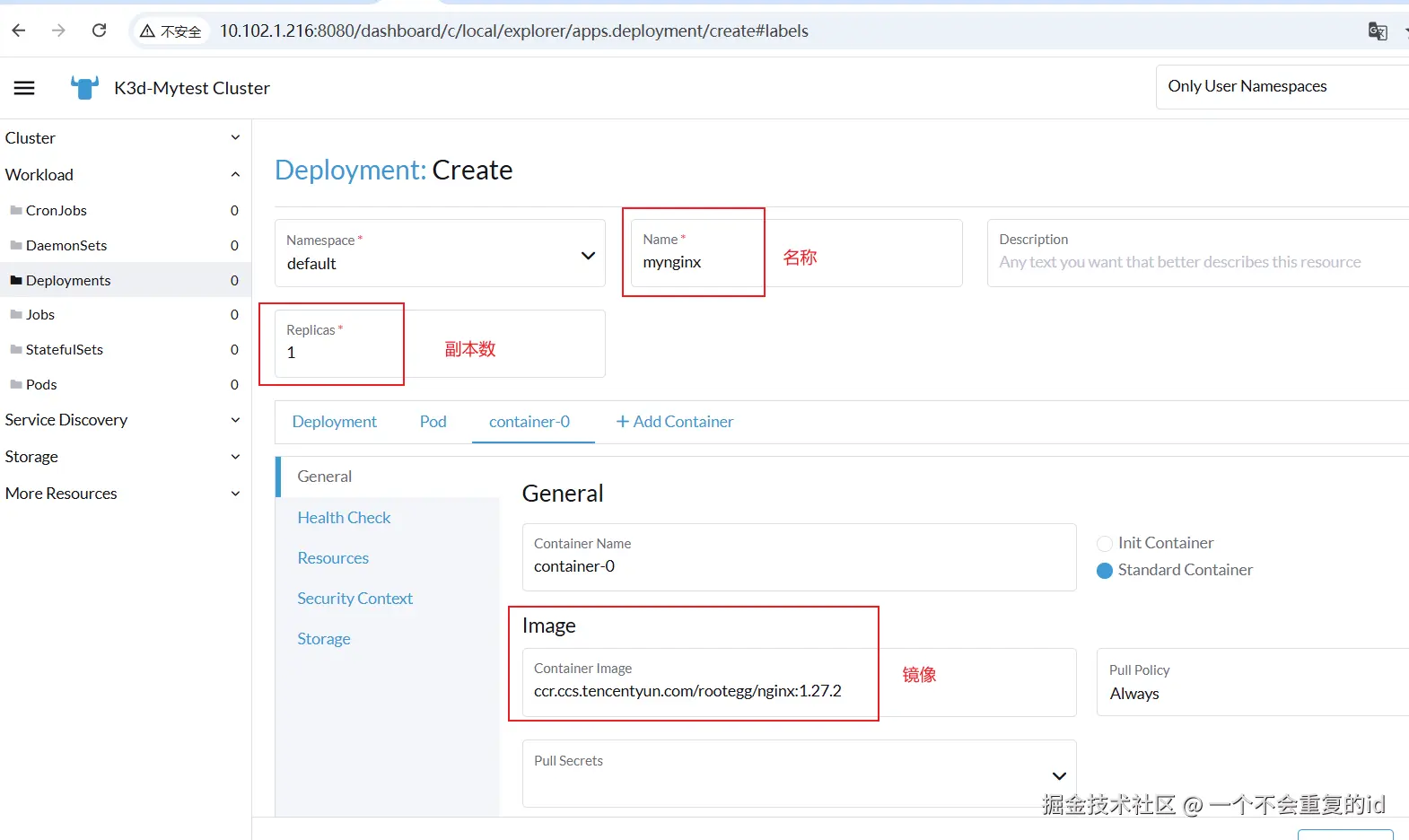
Task: Click the Container Name field
Action: tap(799, 557)
